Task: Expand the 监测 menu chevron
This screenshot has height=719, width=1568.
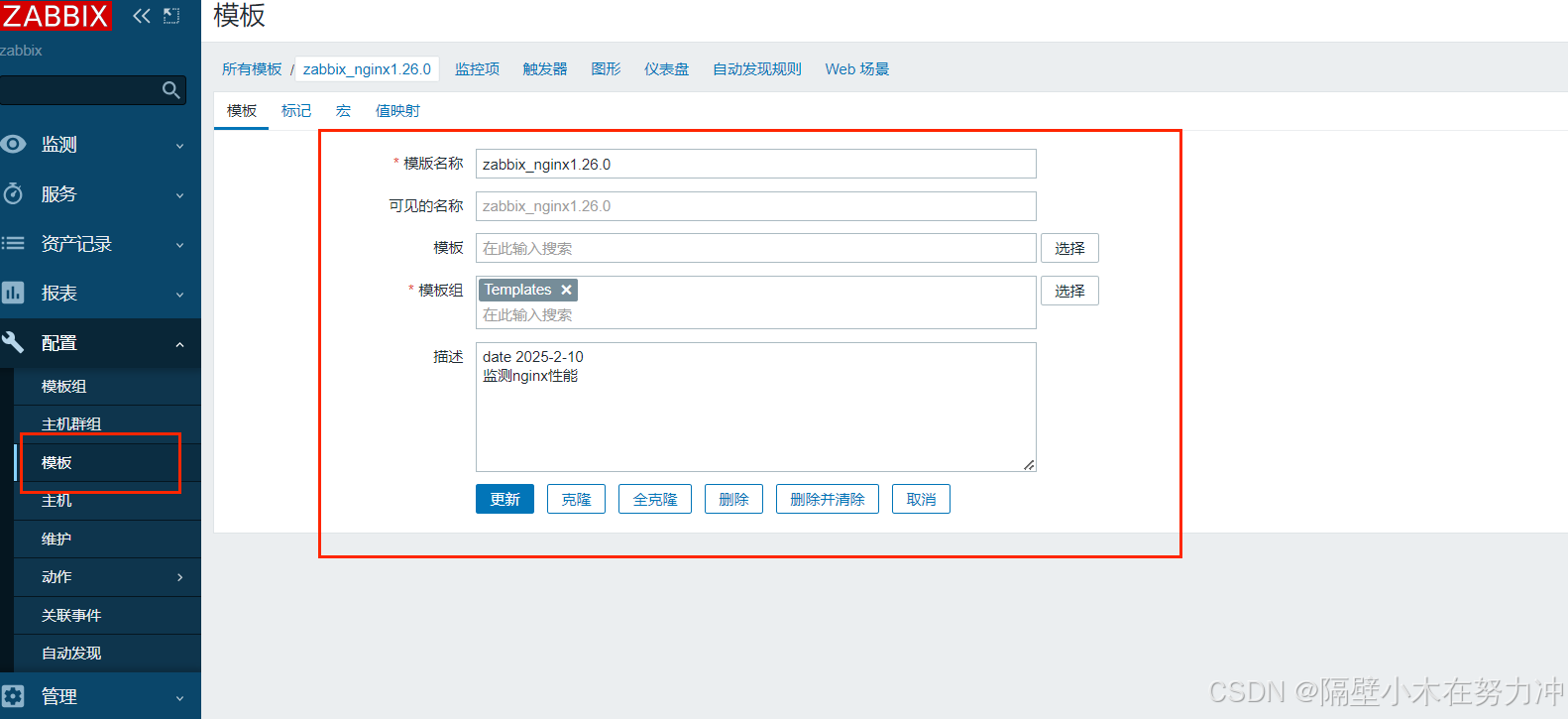Action: (x=179, y=146)
